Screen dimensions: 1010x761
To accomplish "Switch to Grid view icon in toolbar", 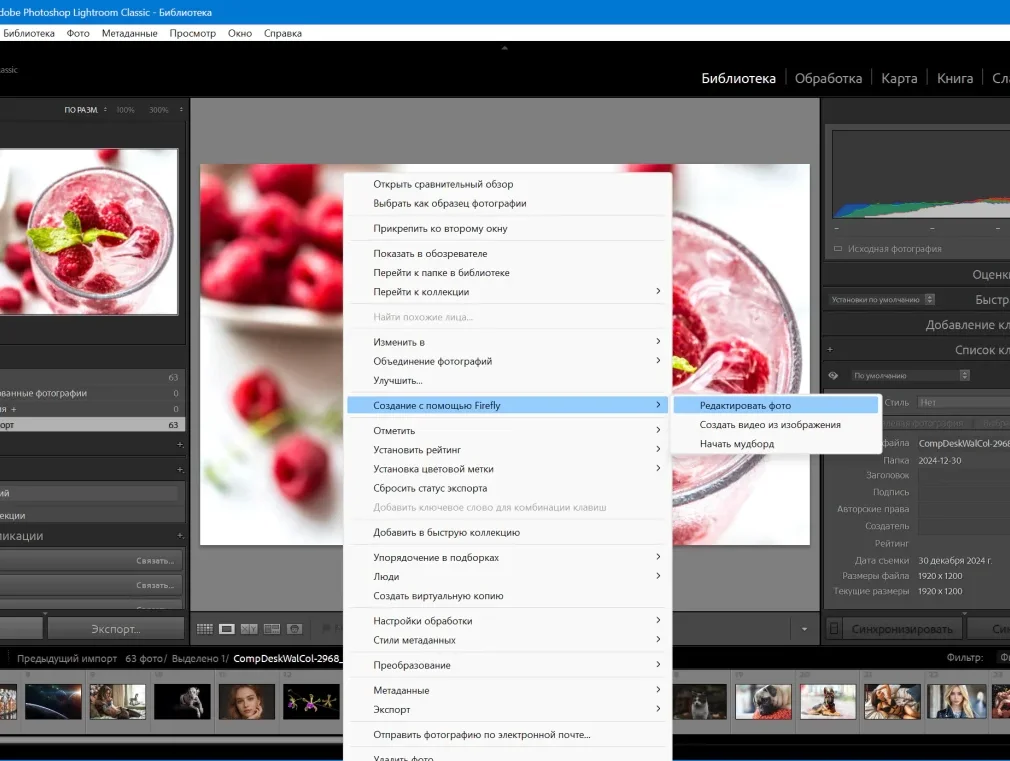I will (x=204, y=629).
